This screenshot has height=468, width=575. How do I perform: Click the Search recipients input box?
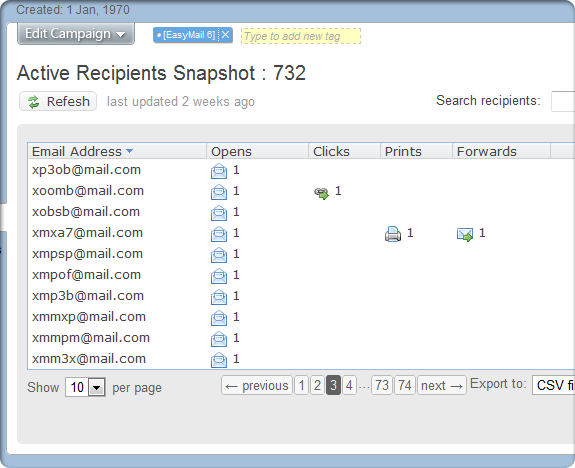tap(563, 101)
